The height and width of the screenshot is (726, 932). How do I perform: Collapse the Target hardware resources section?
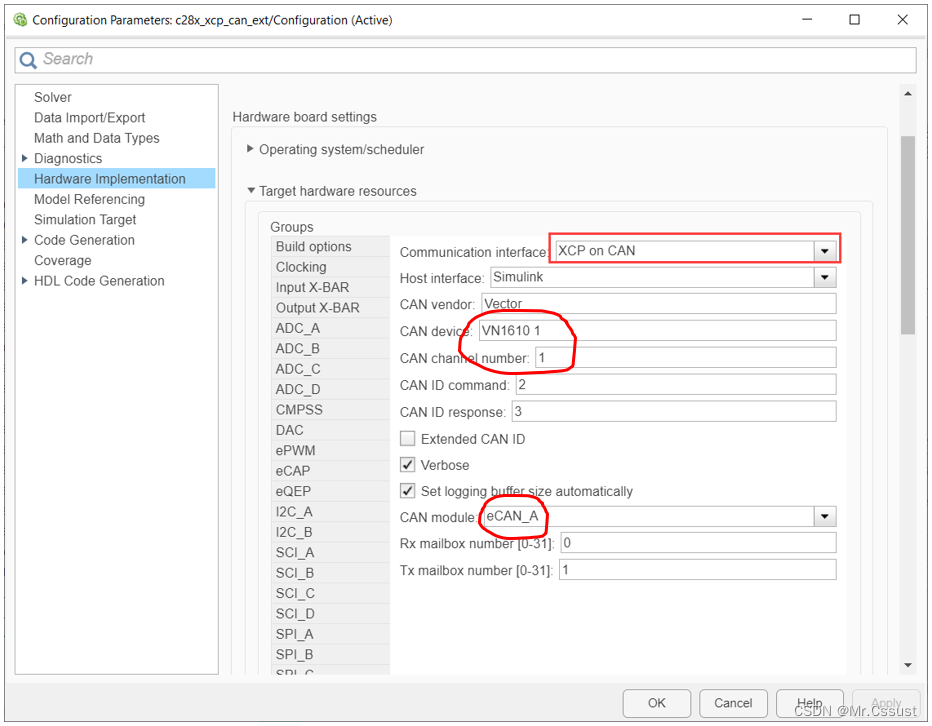pos(250,191)
